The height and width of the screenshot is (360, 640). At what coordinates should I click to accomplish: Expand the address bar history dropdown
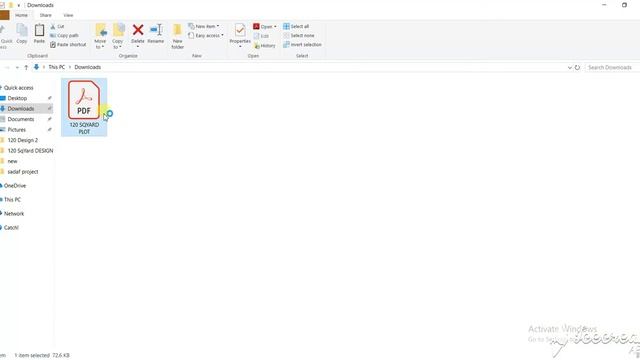click(569, 67)
